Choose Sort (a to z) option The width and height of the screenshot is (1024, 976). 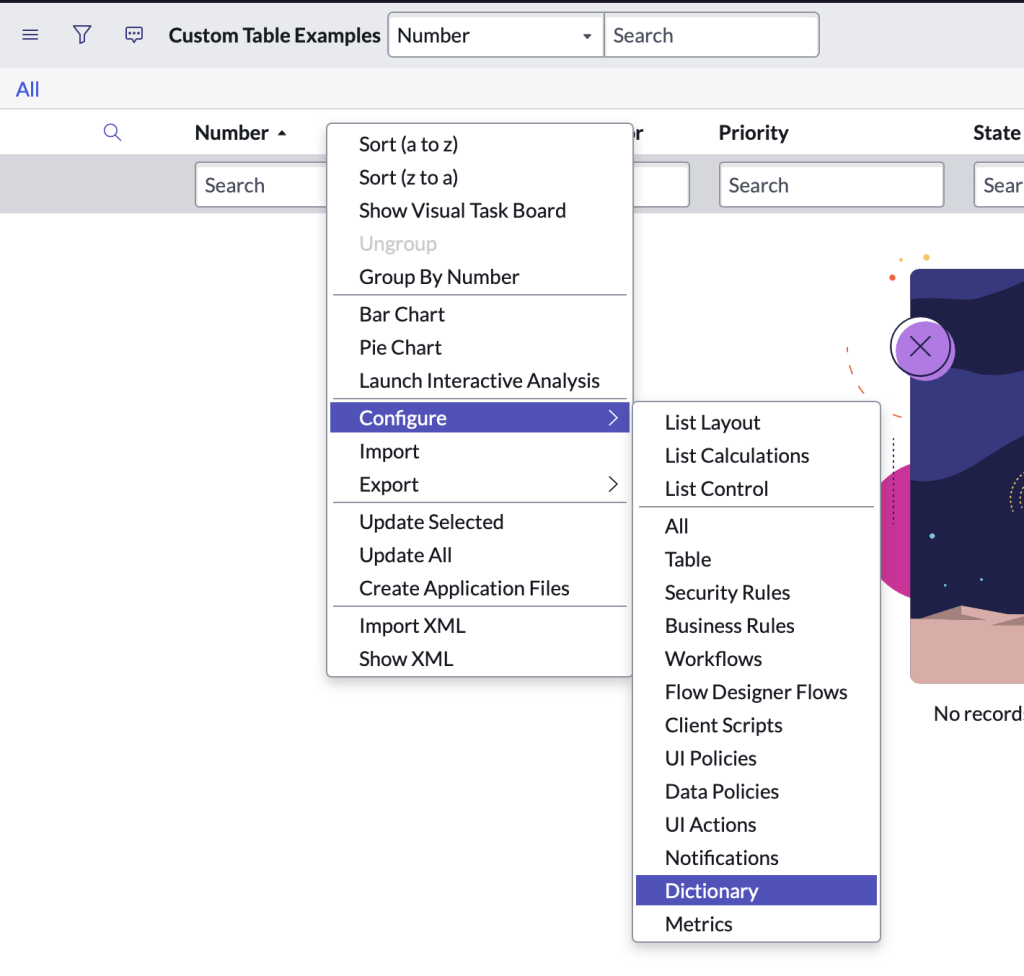[408, 144]
